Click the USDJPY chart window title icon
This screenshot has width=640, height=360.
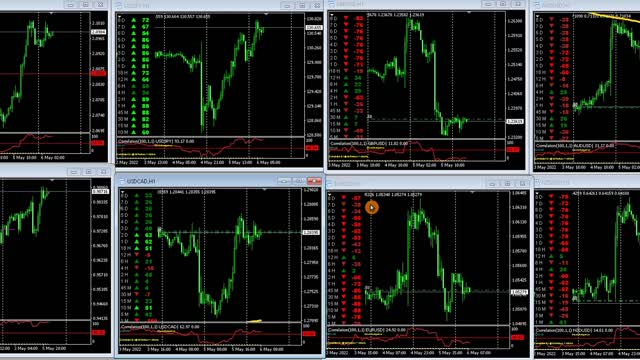pyautogui.click(x=119, y=6)
